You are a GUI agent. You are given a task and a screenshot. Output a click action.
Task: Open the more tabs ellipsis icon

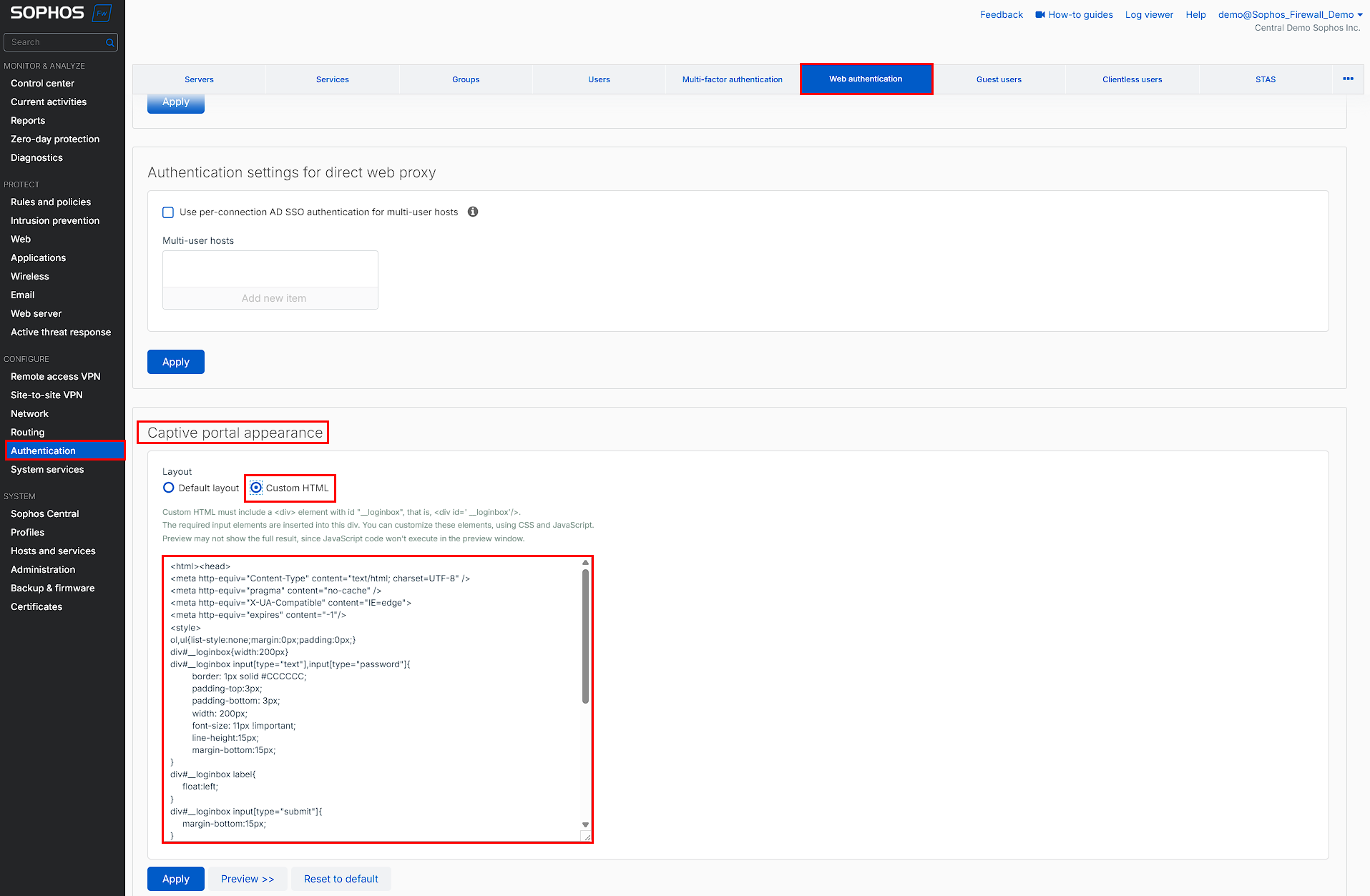pyautogui.click(x=1348, y=79)
